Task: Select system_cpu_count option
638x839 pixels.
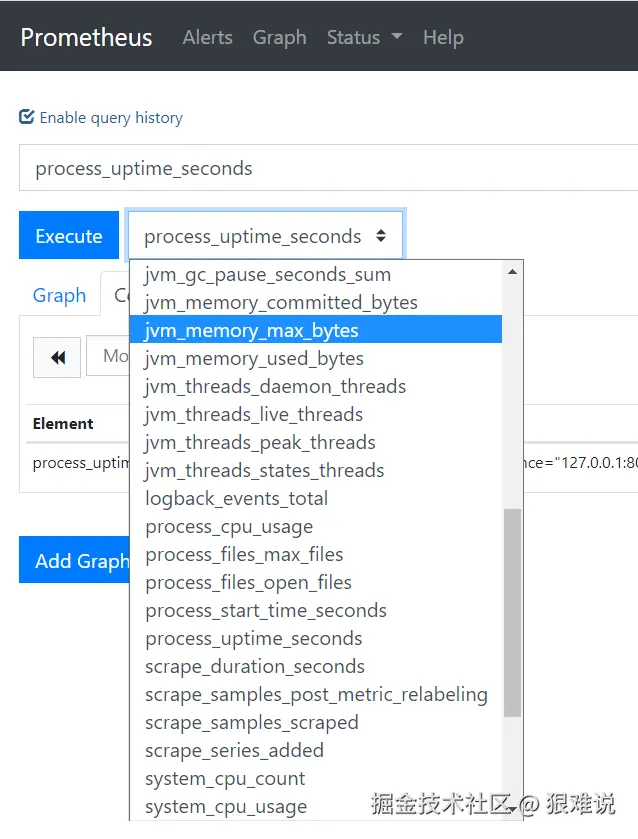Action: tap(316, 779)
